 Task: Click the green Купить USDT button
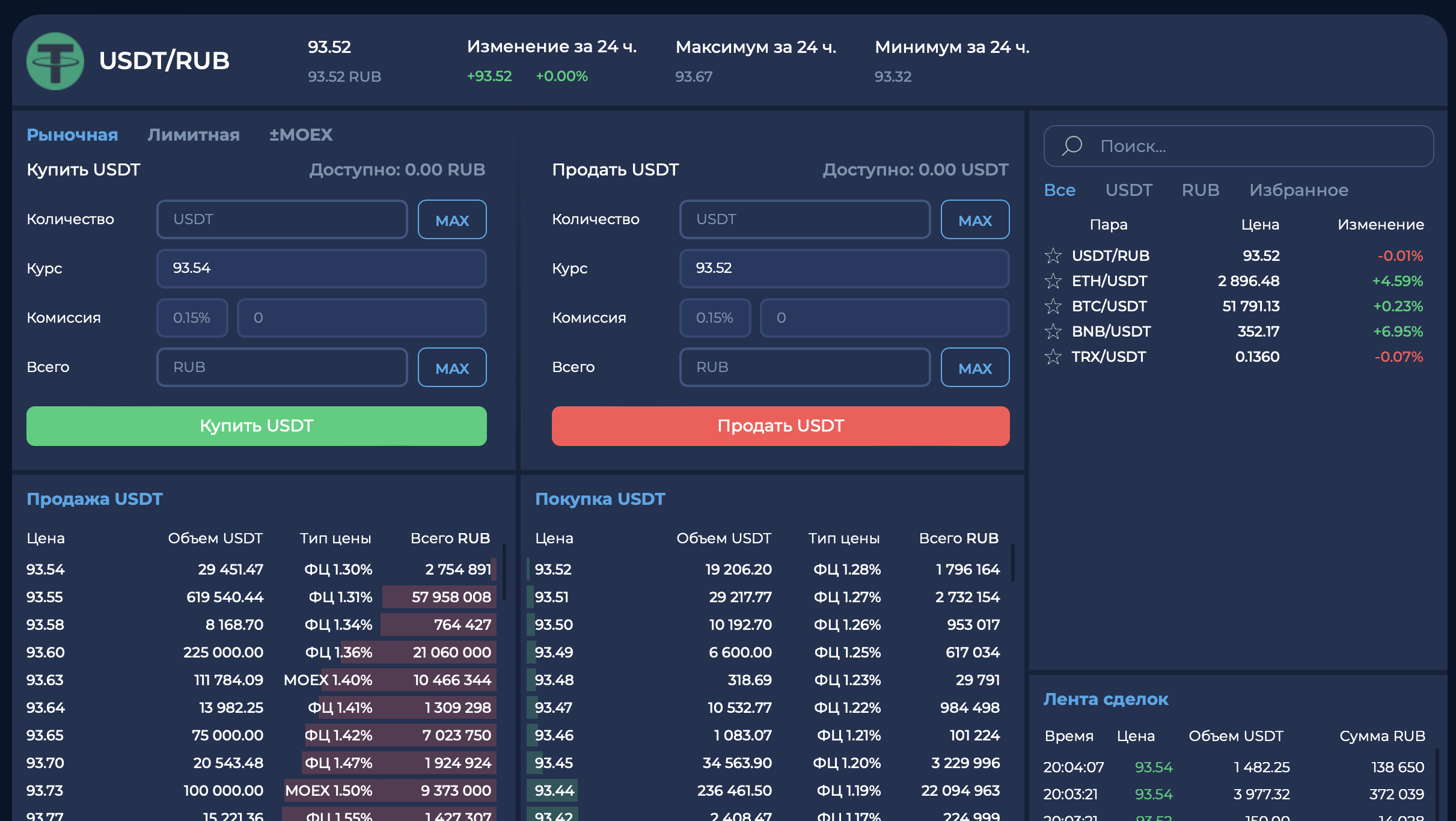coord(257,426)
